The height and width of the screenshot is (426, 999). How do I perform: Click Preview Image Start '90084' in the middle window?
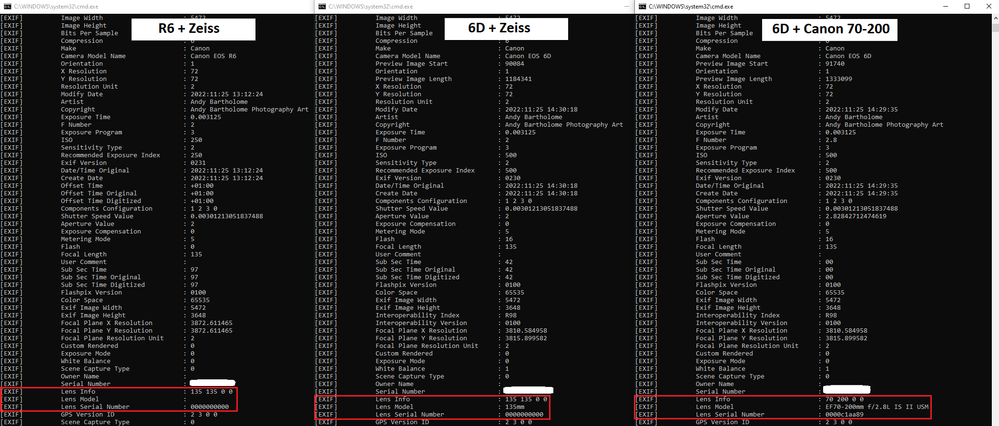(x=515, y=64)
